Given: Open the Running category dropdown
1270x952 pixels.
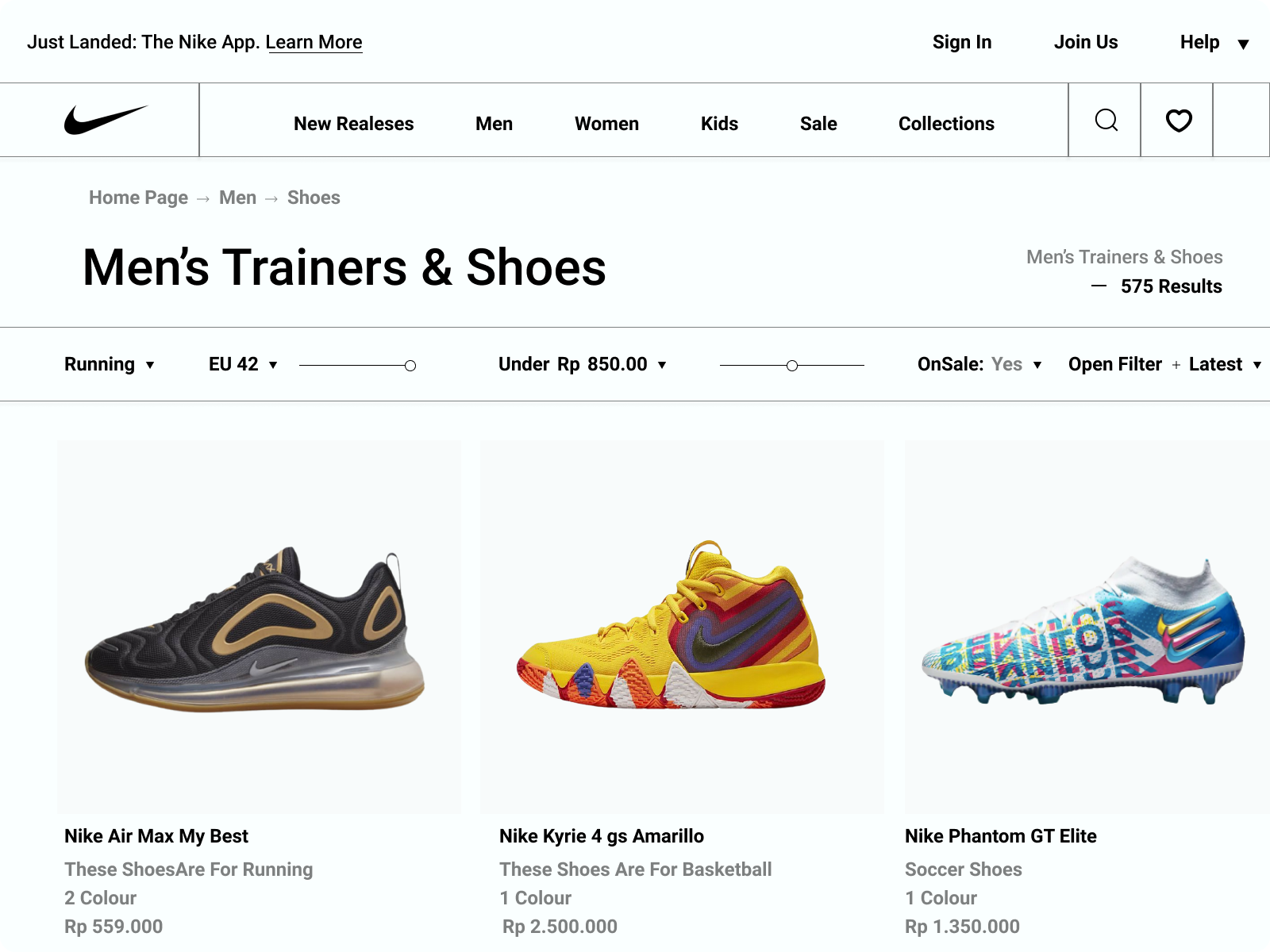Looking at the screenshot, I should pyautogui.click(x=109, y=364).
